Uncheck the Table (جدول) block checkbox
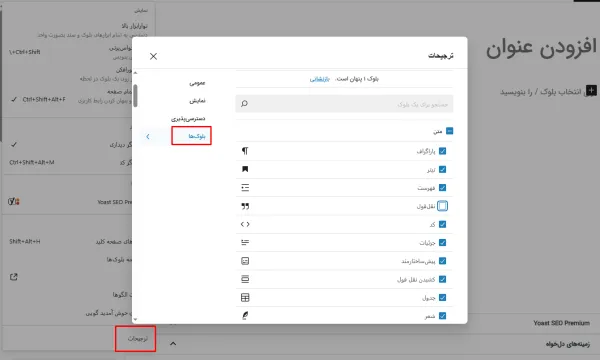 442,298
